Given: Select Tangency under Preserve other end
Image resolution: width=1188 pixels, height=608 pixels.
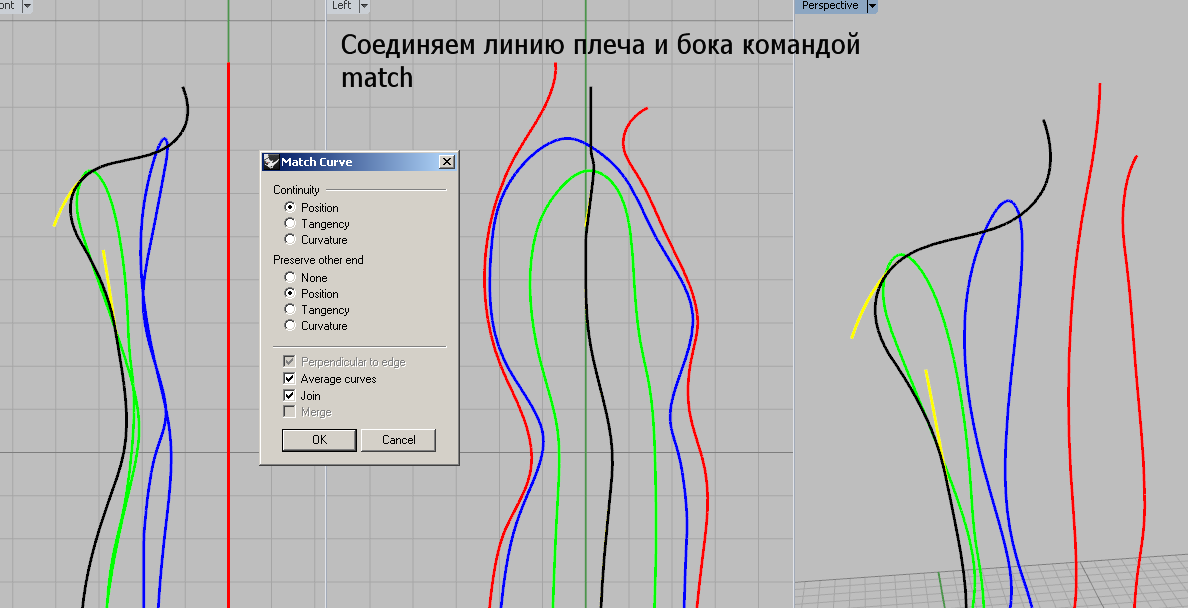Looking at the screenshot, I should point(289,309).
